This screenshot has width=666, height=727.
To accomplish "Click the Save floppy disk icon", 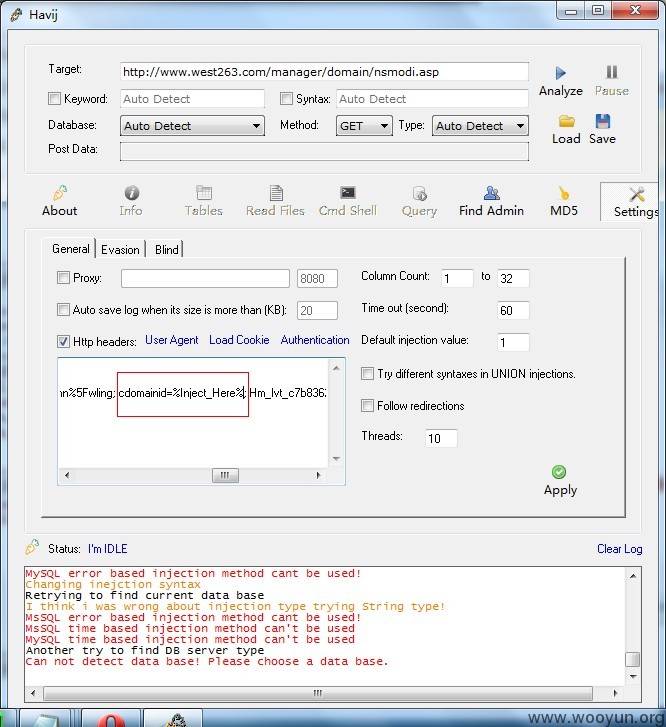I will click(x=602, y=121).
